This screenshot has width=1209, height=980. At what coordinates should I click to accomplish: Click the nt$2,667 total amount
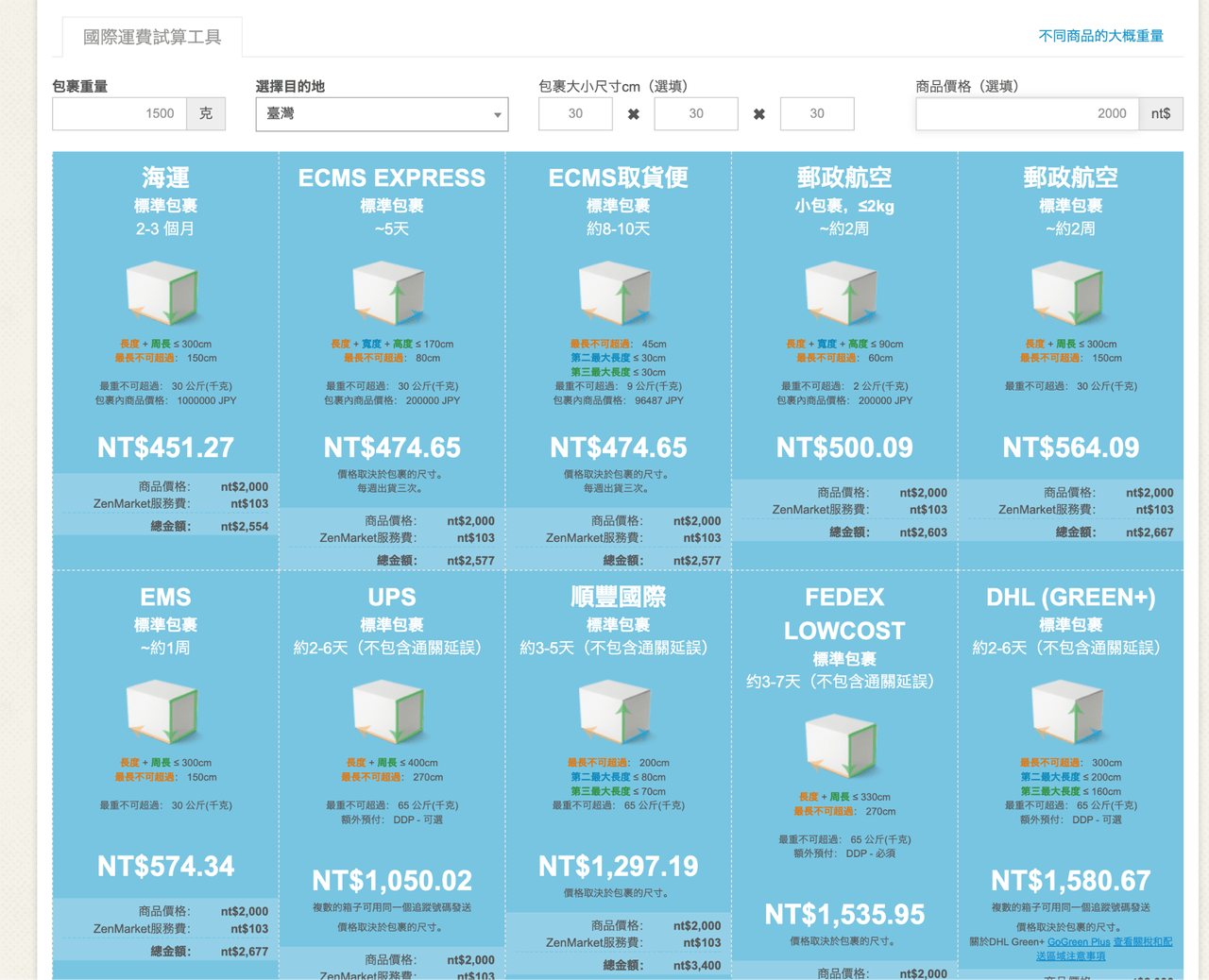point(1149,532)
